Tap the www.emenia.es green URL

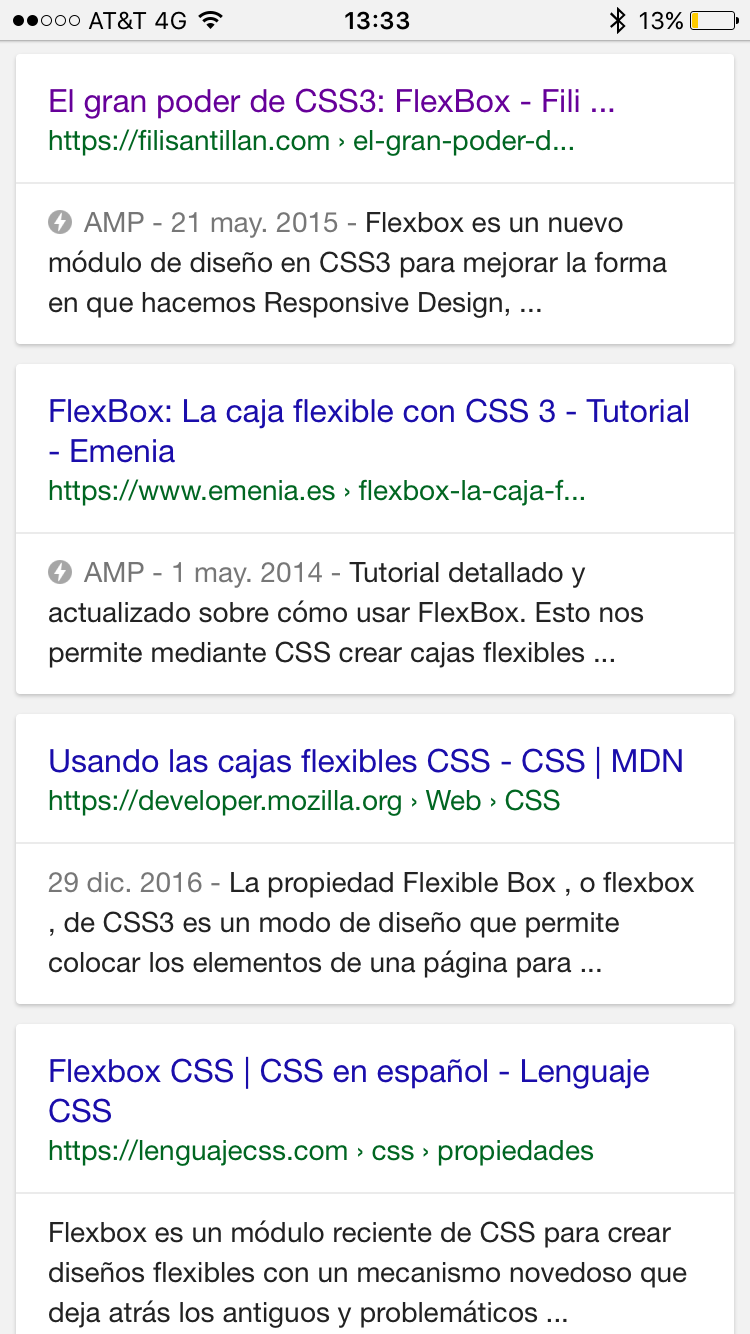(x=317, y=491)
